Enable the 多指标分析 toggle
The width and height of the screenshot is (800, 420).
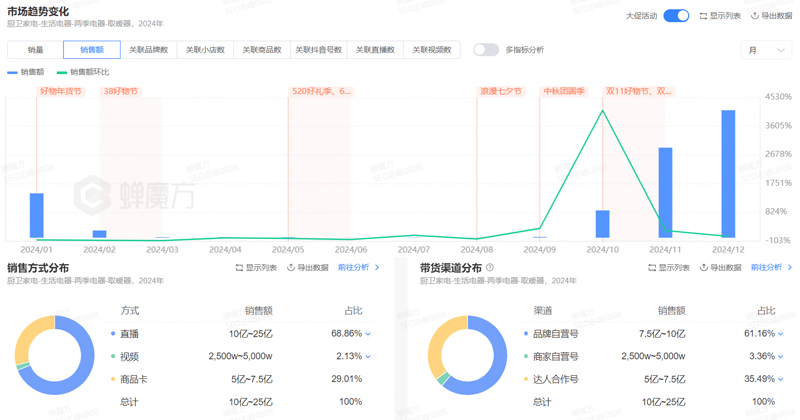486,50
